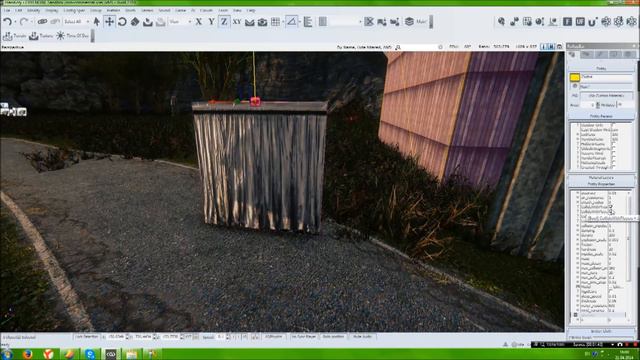The image size is (640, 360).
Task: Click the yellow entity color swatch
Action: (x=575, y=77)
